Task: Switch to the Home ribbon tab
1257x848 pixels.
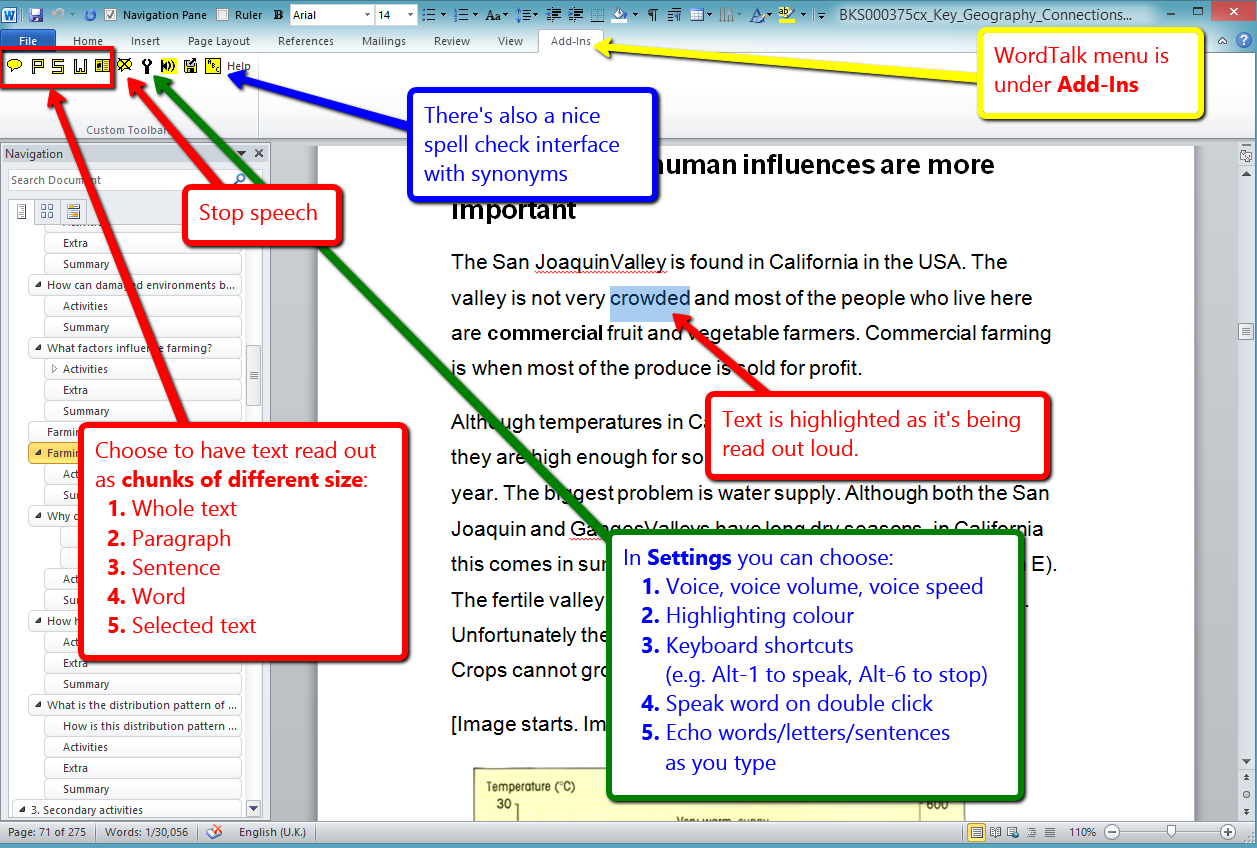Action: tap(88, 41)
